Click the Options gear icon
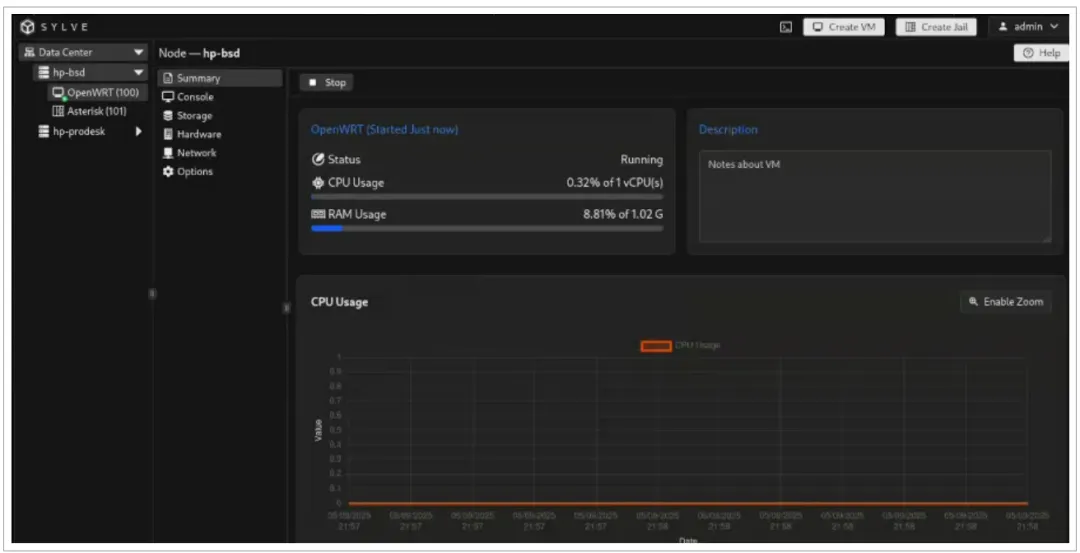1080x553 pixels. [167, 171]
